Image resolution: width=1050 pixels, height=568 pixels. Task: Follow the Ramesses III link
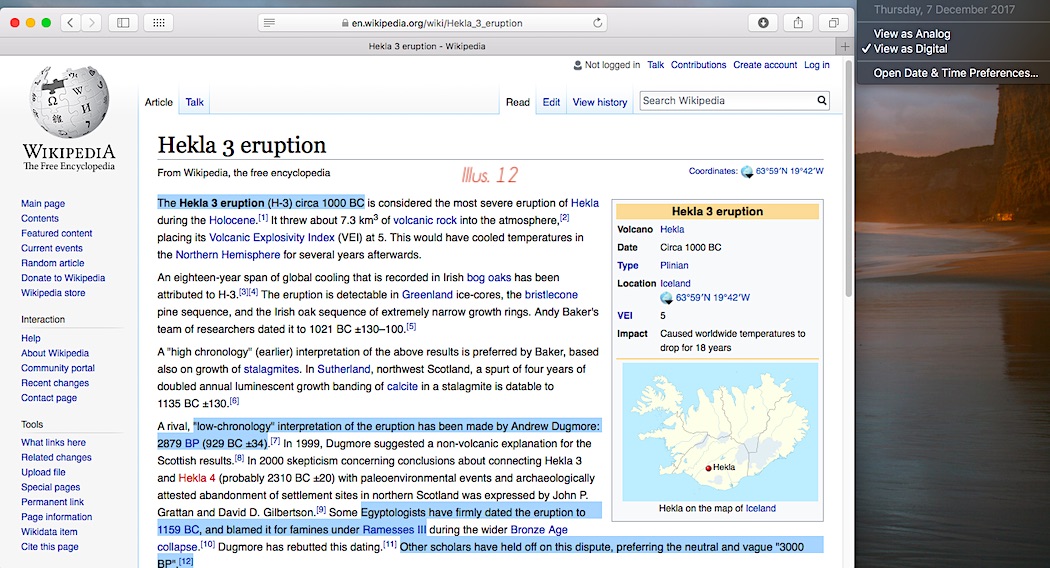click(x=394, y=530)
